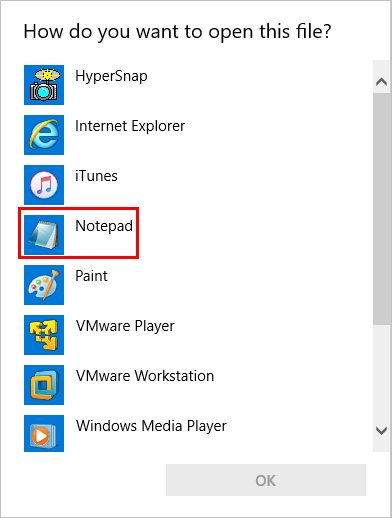Click the VMware Player arrows icon
The width and height of the screenshot is (392, 518).
pos(44,335)
